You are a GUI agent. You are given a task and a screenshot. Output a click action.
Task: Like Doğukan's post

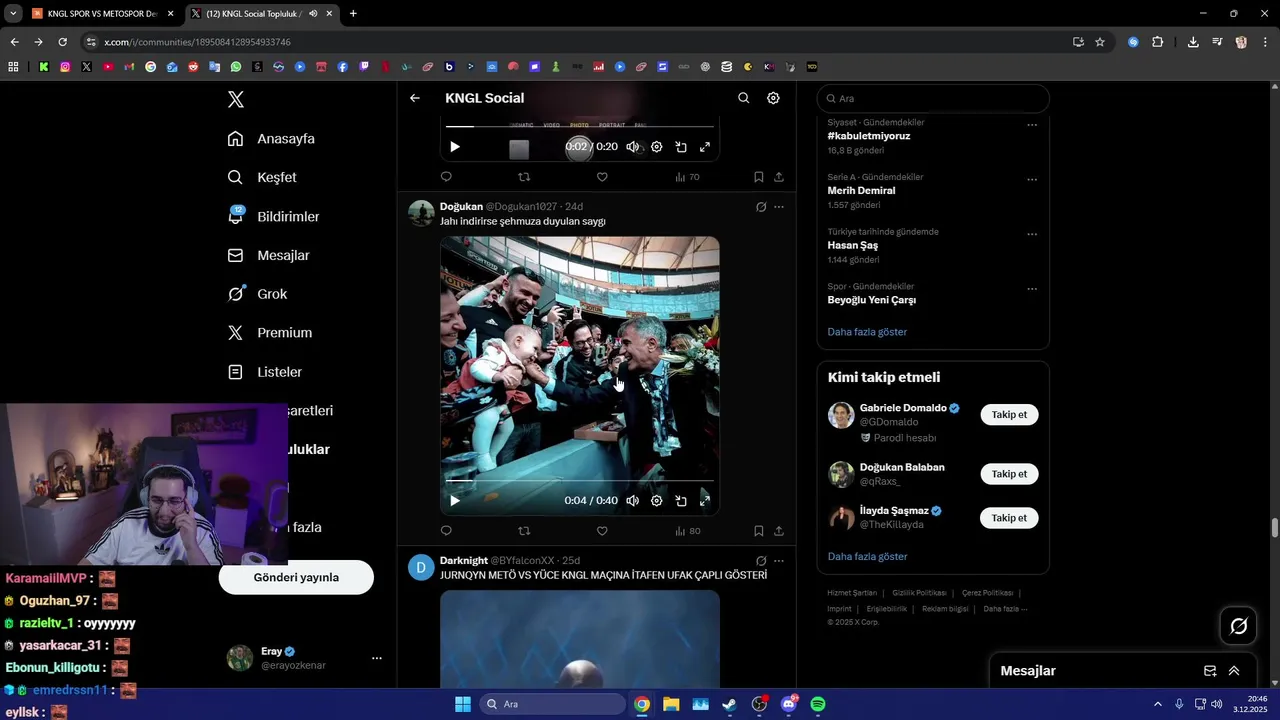click(x=602, y=531)
